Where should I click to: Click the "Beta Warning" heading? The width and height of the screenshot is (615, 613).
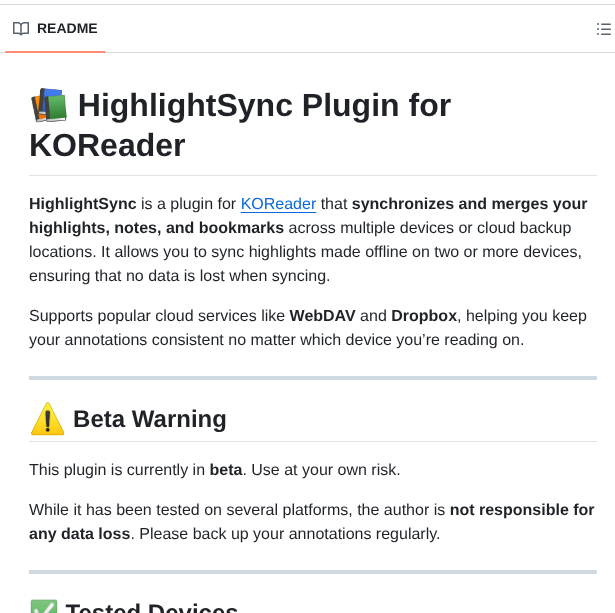pos(150,419)
